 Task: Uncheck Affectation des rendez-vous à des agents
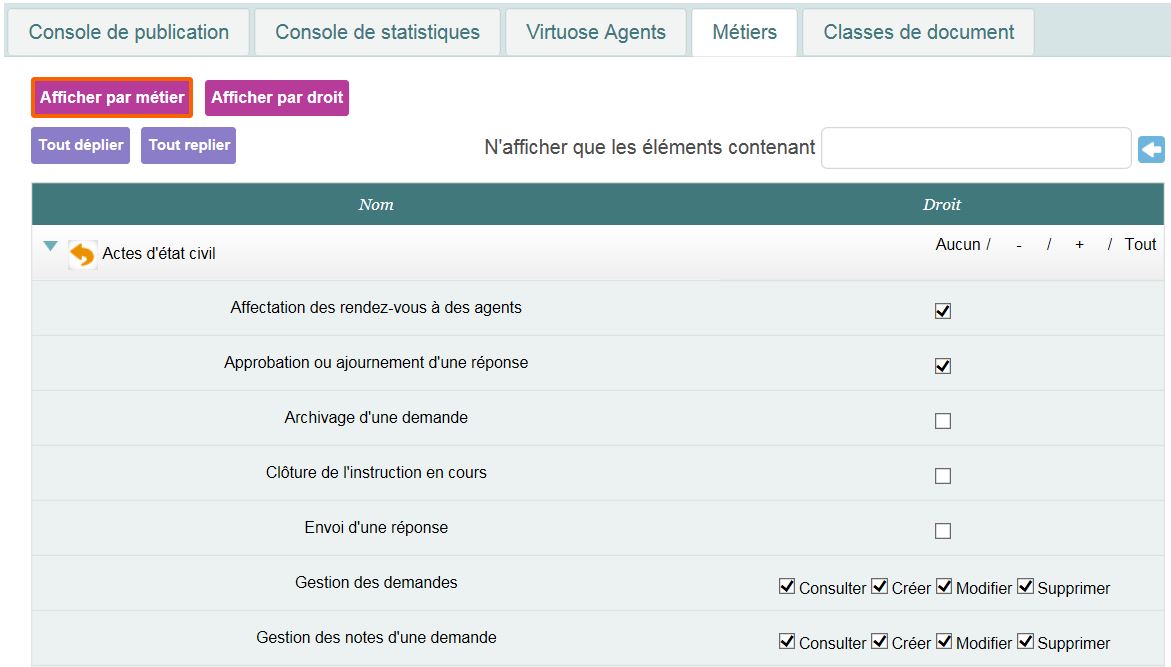942,311
